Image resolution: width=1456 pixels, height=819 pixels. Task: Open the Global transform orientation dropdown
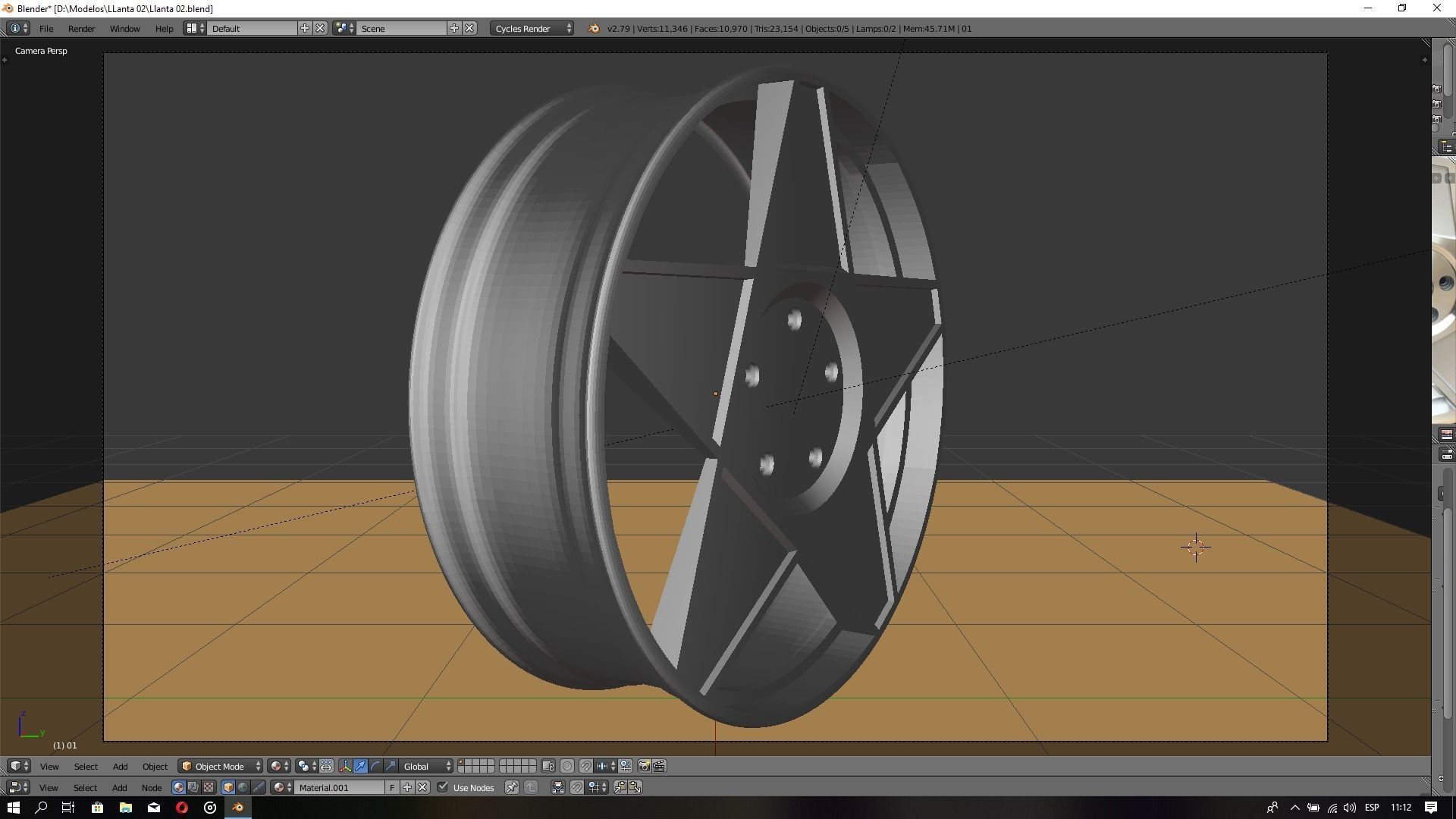(x=427, y=766)
